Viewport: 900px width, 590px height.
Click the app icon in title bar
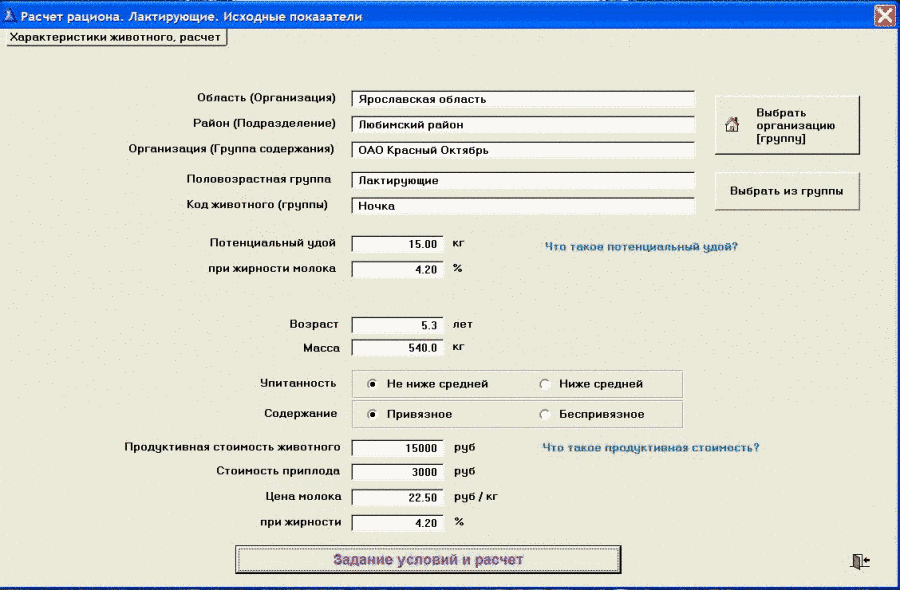9,15
